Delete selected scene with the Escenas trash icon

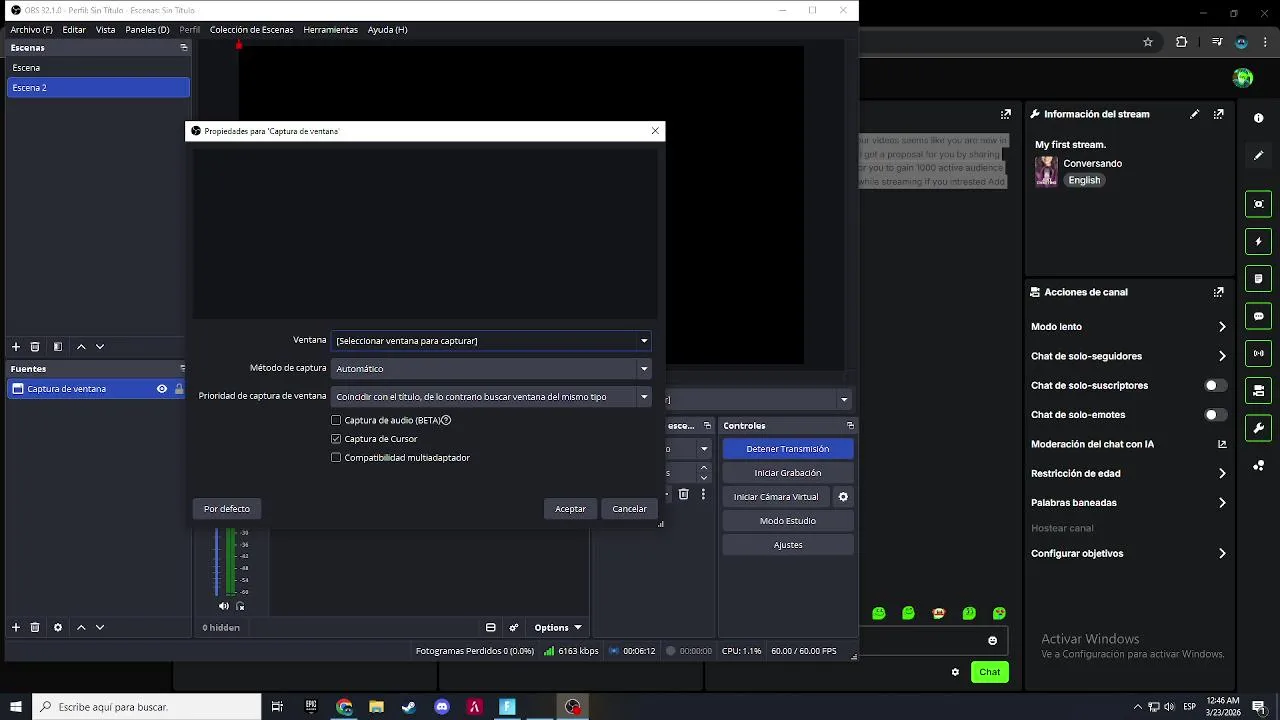(35, 347)
